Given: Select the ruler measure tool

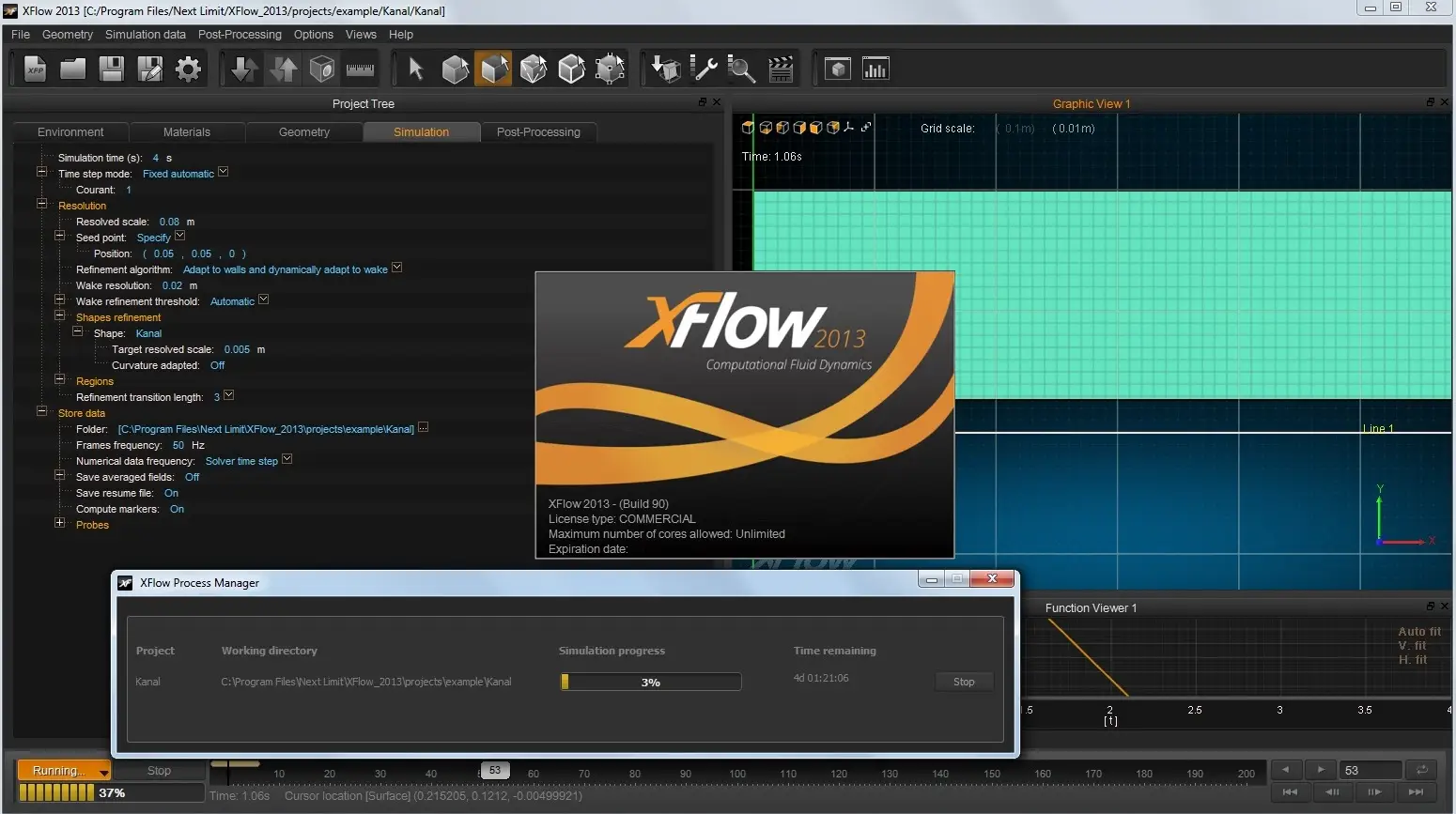Looking at the screenshot, I should [361, 69].
